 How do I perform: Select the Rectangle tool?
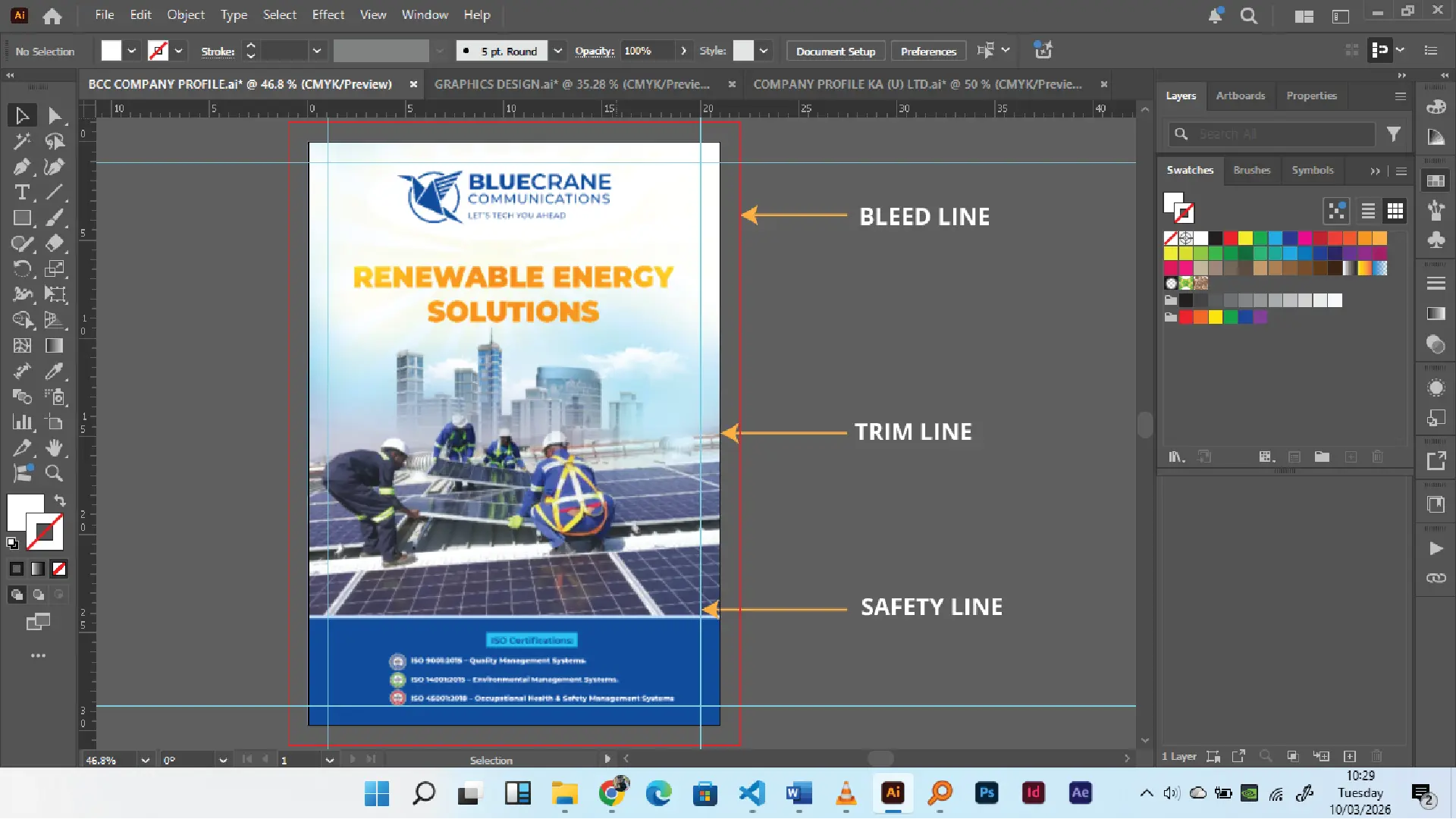tap(21, 218)
